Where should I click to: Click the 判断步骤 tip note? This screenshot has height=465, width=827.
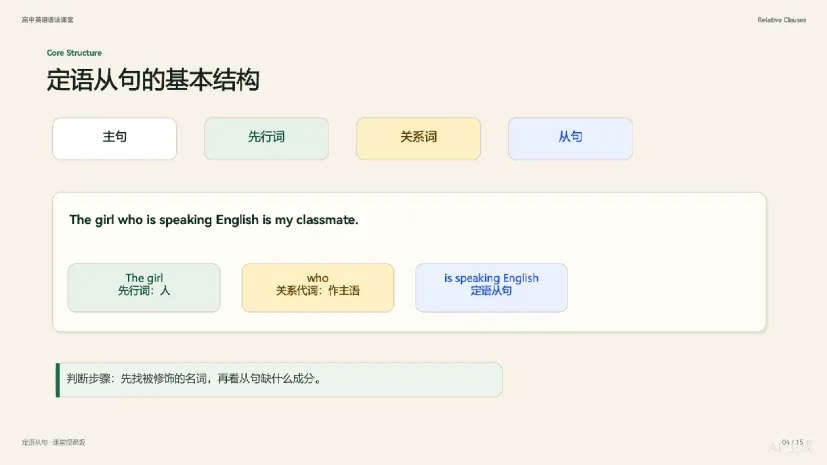click(279, 380)
